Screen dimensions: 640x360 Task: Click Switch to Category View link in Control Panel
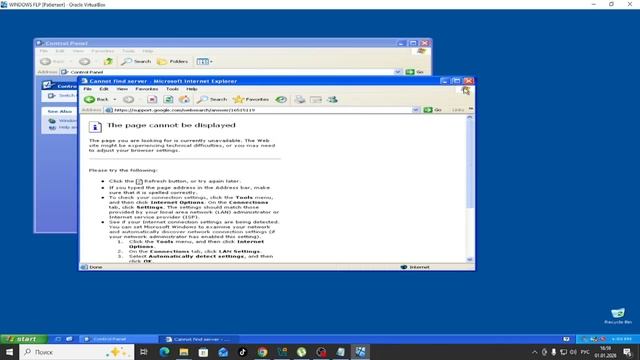pos(62,96)
